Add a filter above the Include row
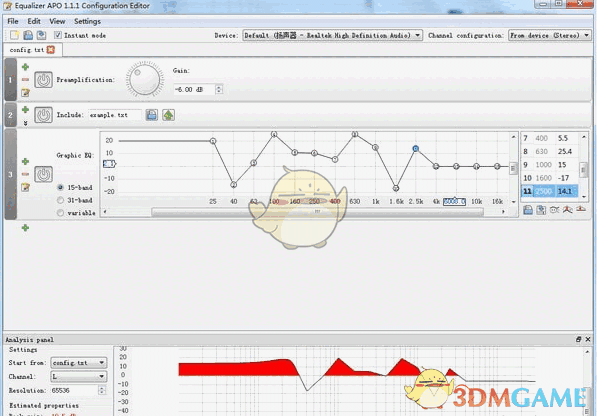597x416 pixels. (x=25, y=110)
